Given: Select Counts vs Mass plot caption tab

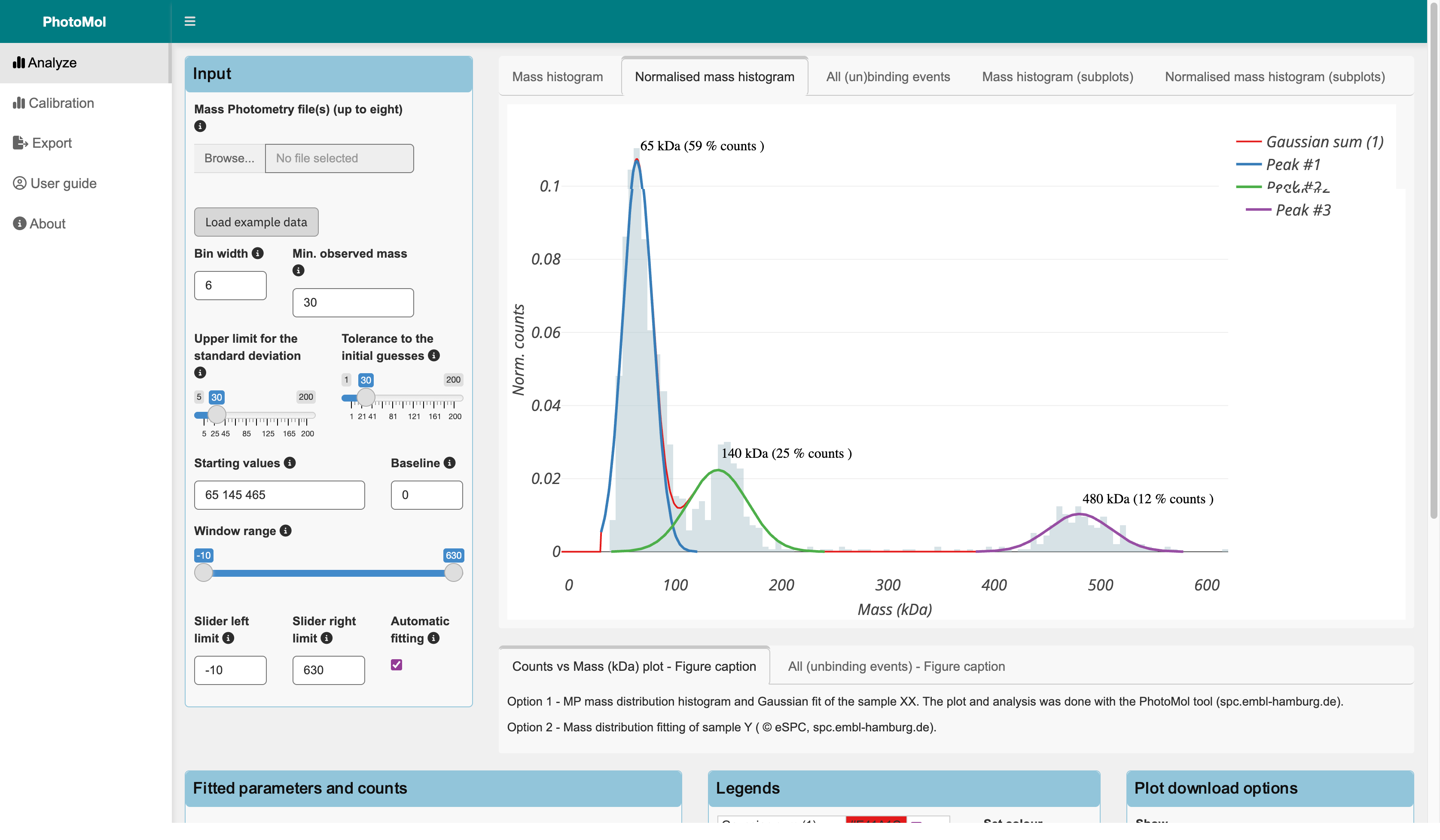Looking at the screenshot, I should tap(634, 667).
